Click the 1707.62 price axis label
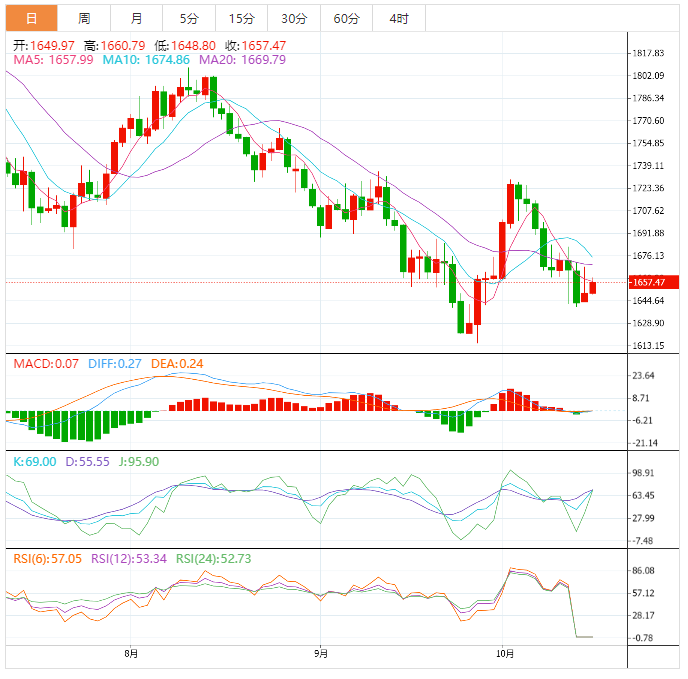Image resolution: width=688 pixels, height=679 pixels. click(x=648, y=211)
